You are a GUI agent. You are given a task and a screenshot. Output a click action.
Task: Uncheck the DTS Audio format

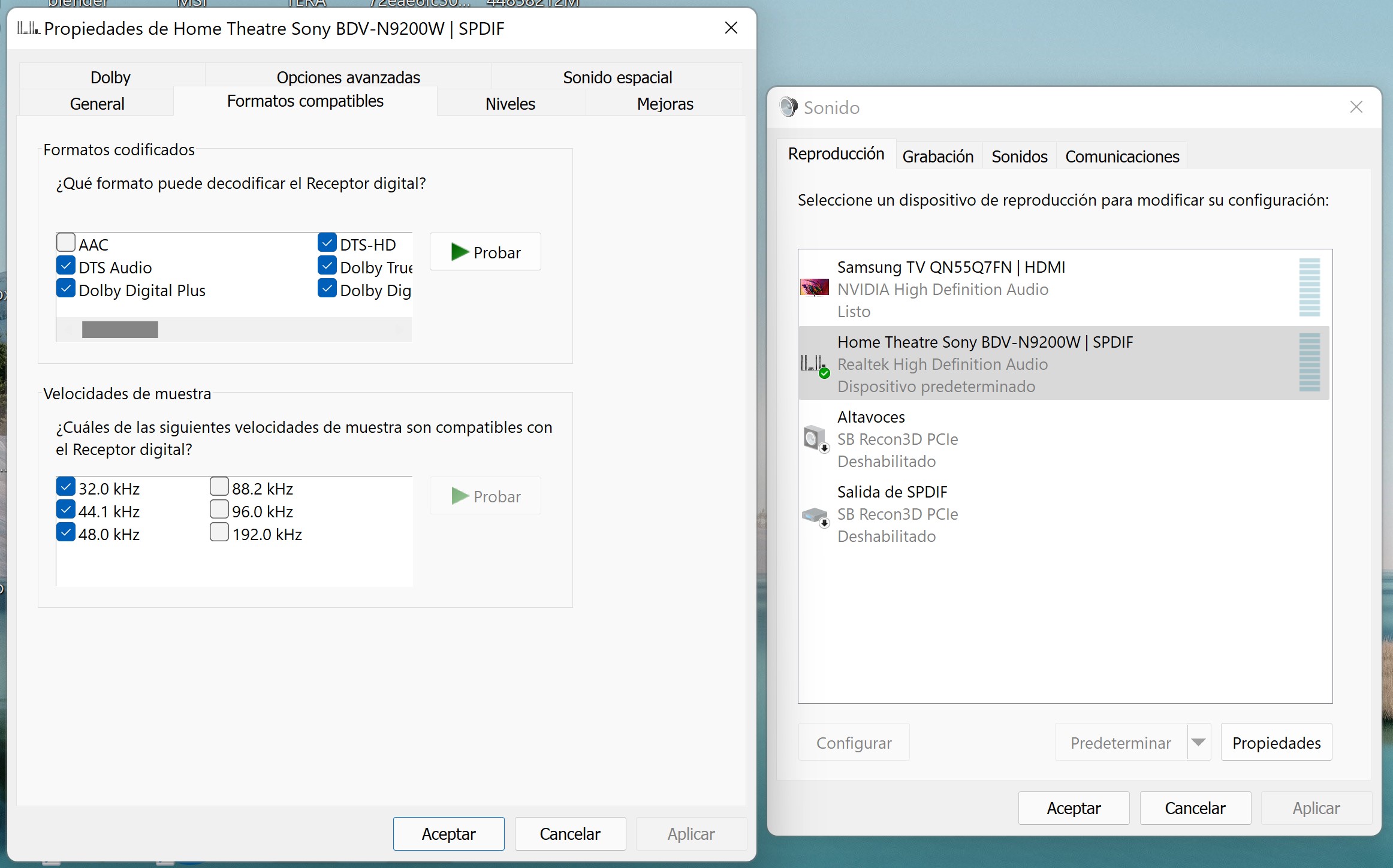tap(66, 266)
